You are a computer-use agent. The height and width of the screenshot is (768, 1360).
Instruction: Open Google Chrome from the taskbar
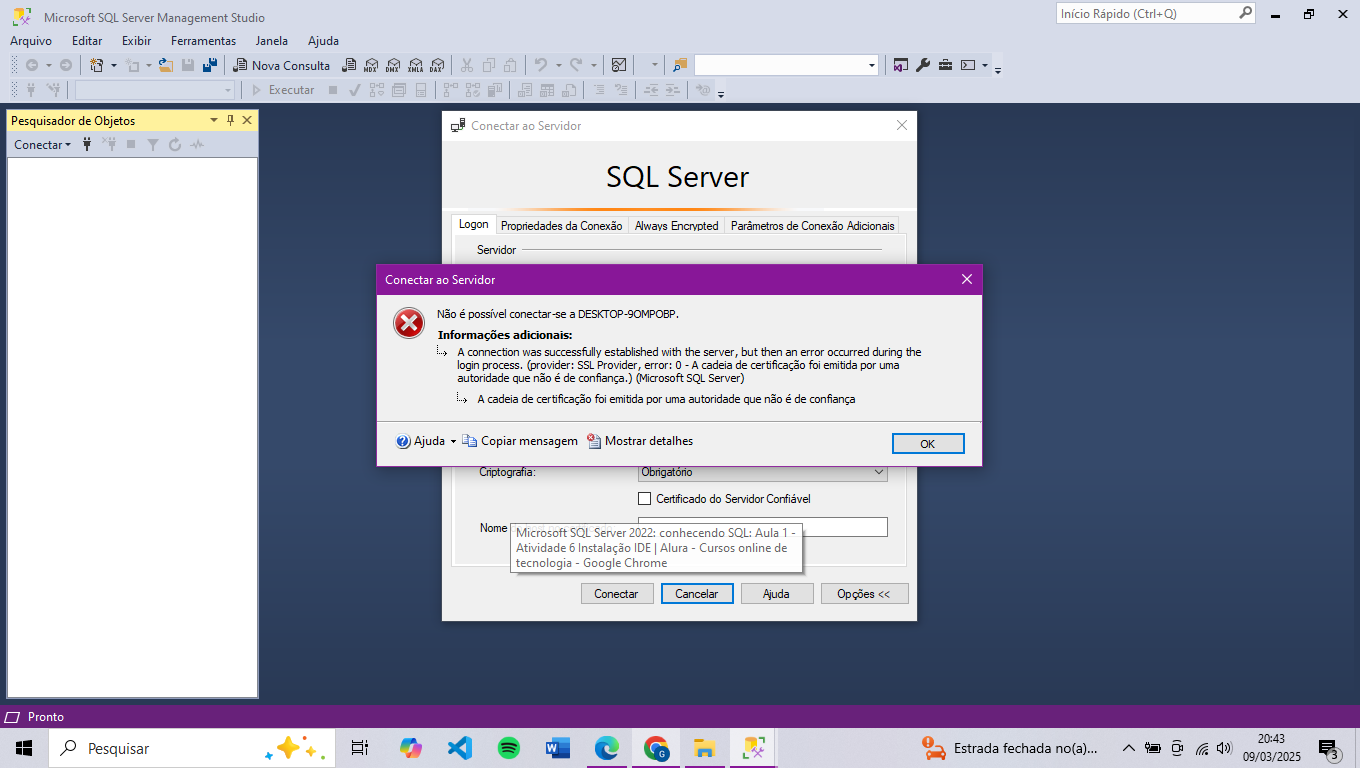656,747
